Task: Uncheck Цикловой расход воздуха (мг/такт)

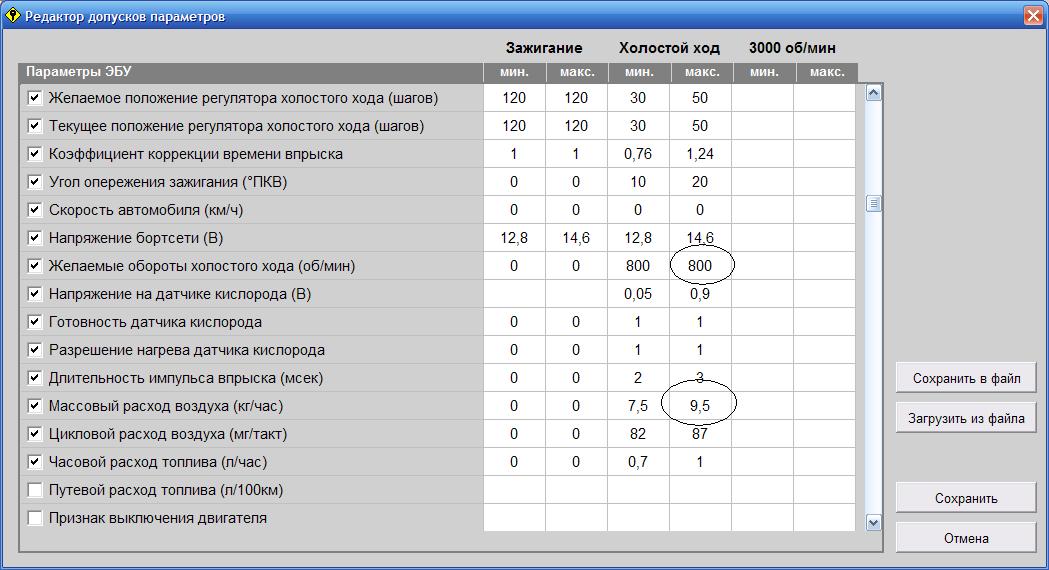Action: (x=35, y=434)
